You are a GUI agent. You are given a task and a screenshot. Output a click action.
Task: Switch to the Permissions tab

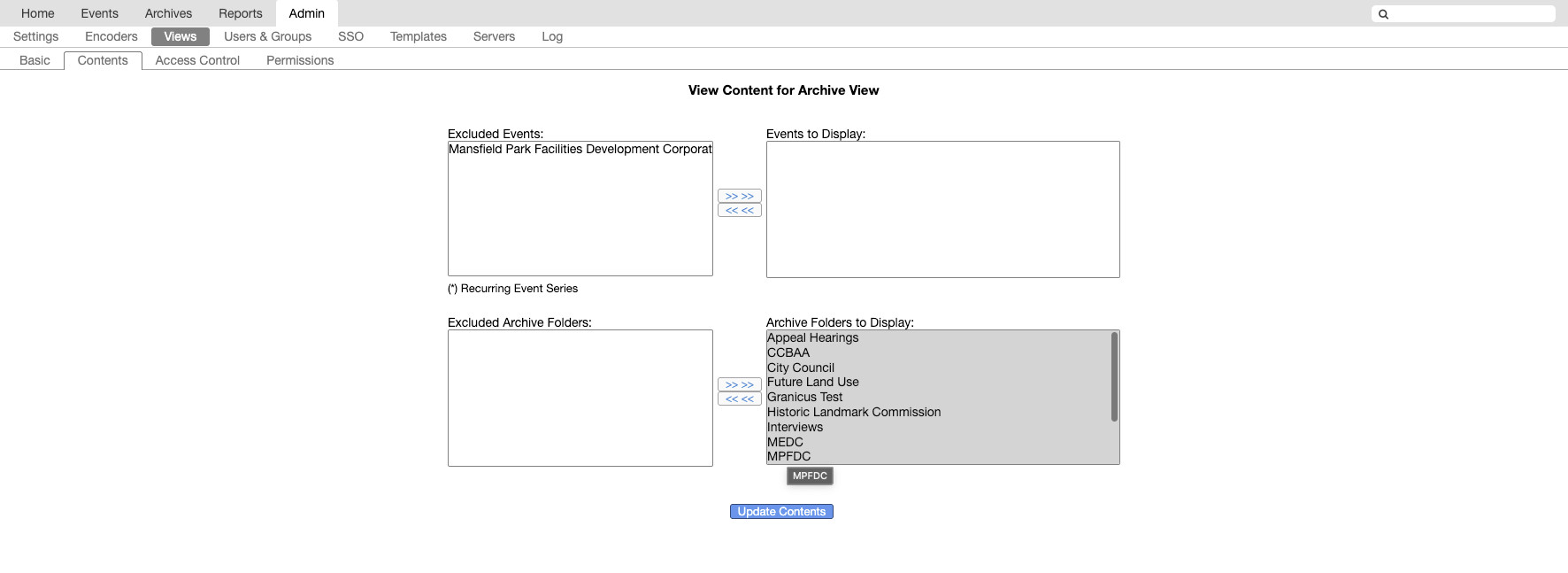300,60
